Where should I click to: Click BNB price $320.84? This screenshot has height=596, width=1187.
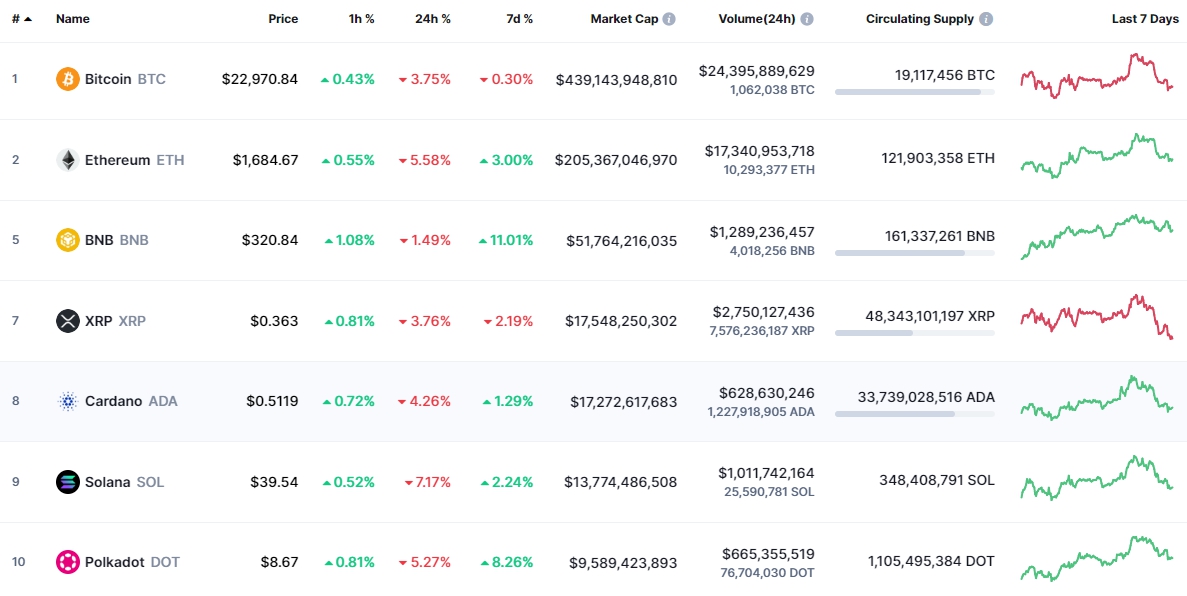point(270,240)
